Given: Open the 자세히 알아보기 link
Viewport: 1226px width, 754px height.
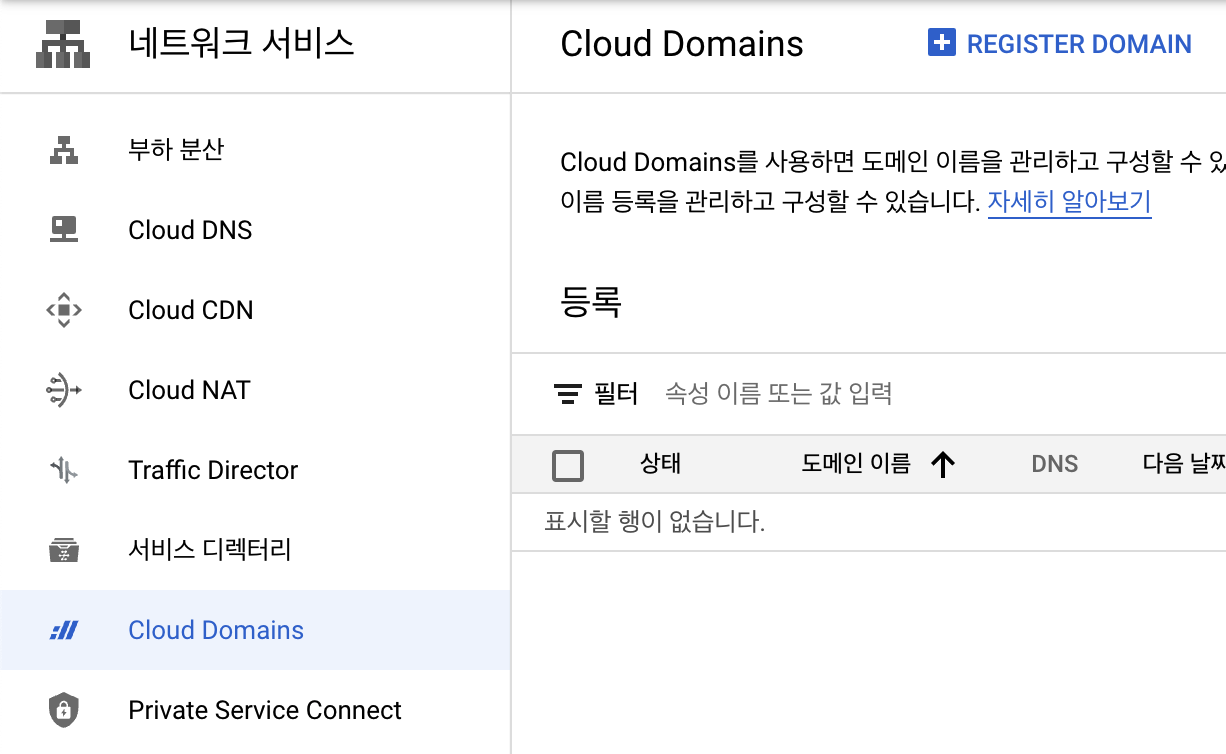Looking at the screenshot, I should tap(1069, 202).
